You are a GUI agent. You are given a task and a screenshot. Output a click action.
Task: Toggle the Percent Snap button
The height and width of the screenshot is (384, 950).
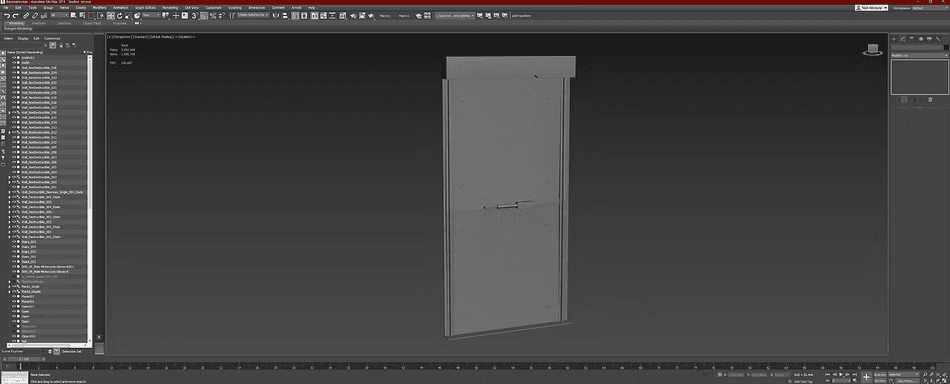click(x=213, y=15)
